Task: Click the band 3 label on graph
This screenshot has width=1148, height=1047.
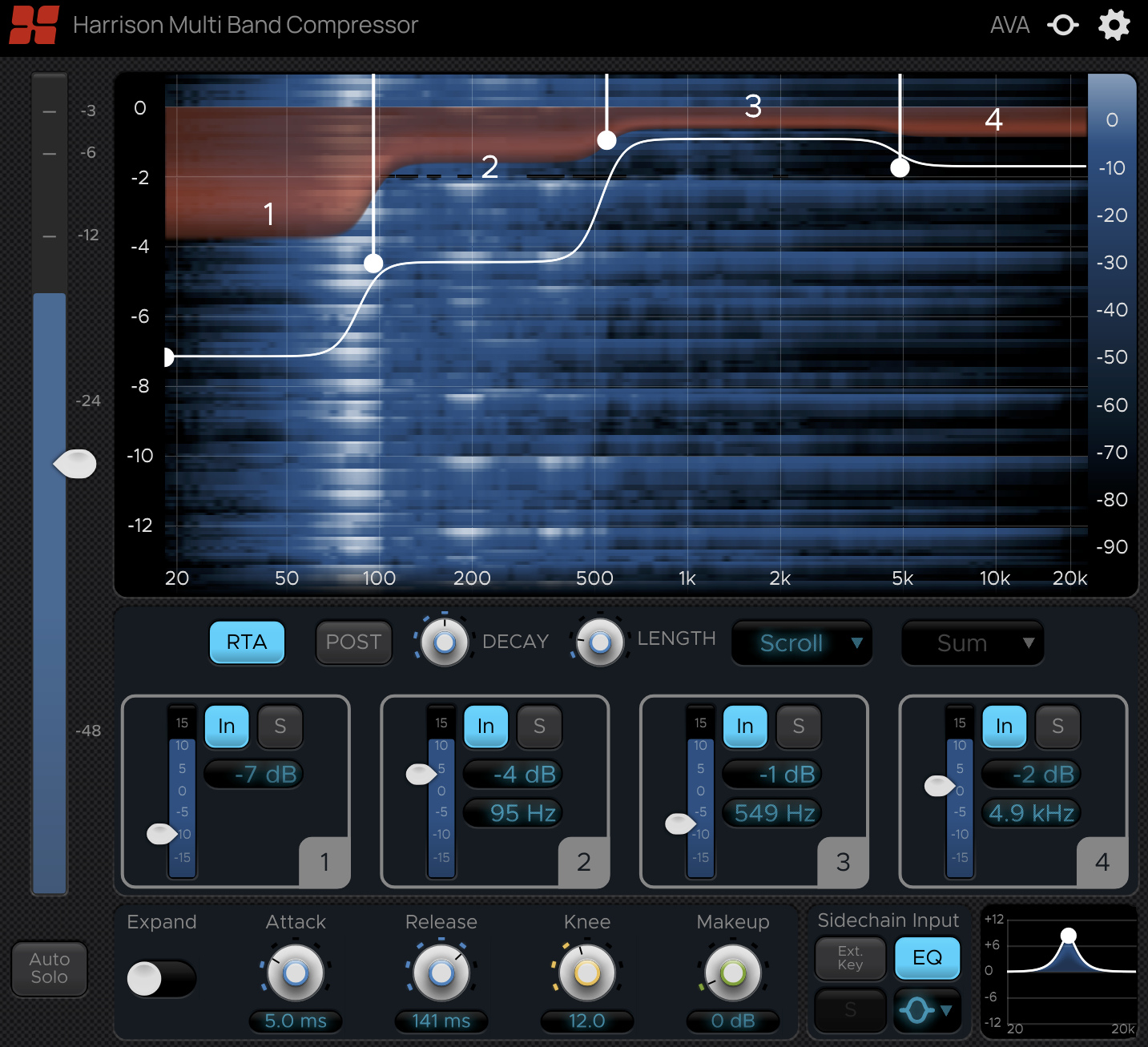Action: tap(753, 106)
